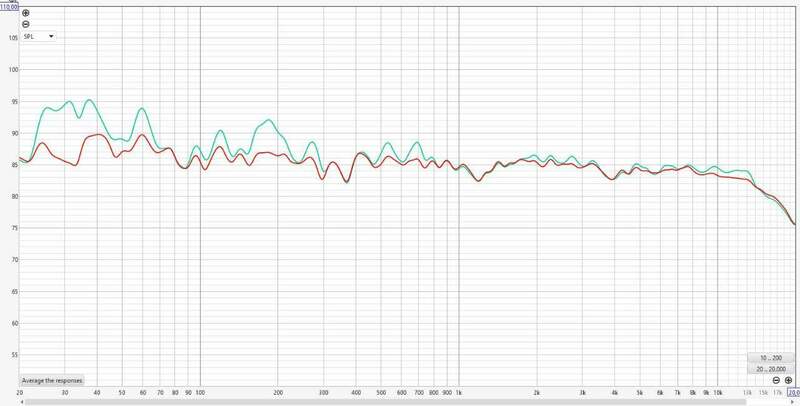Set frequency range to 20 .. 20,000

coord(770,369)
